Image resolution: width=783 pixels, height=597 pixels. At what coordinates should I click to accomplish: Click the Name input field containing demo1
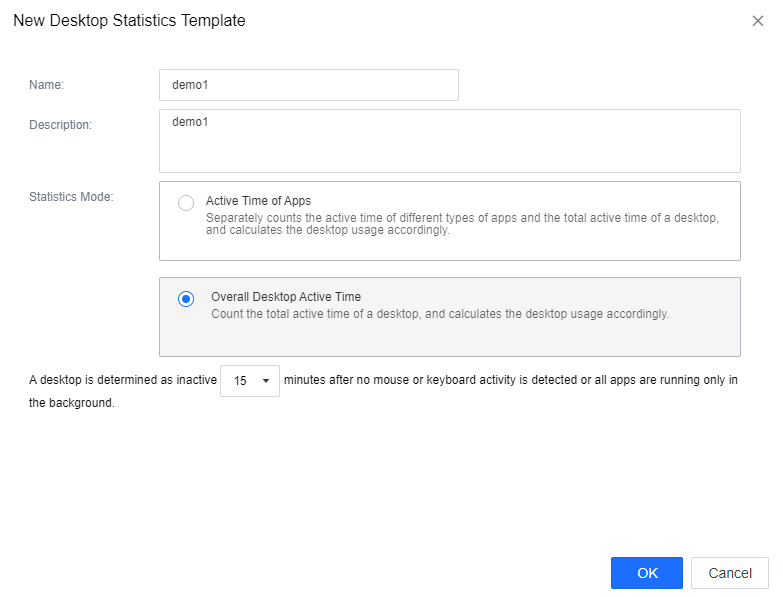click(308, 85)
